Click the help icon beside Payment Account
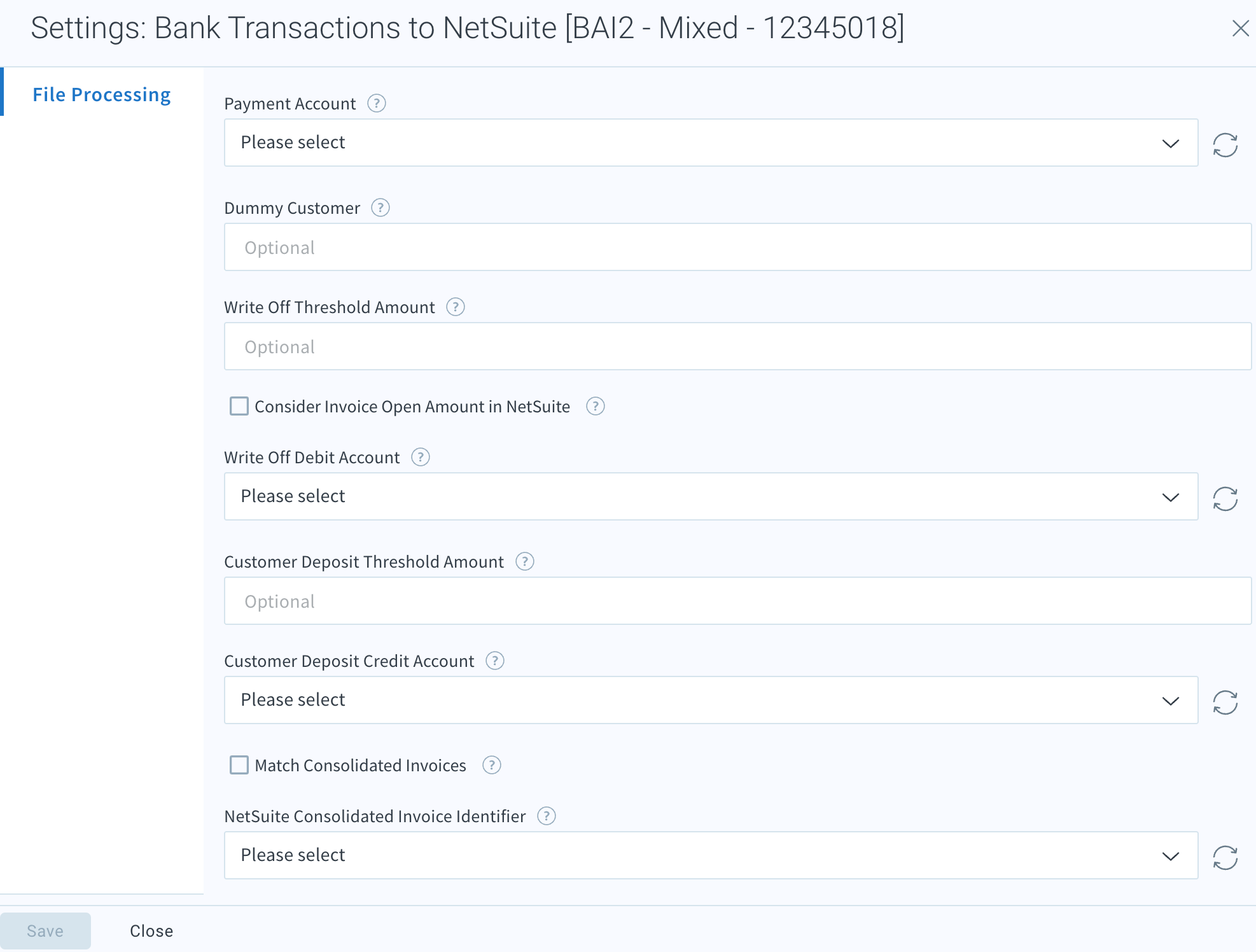This screenshot has height=952, width=1256. (377, 103)
